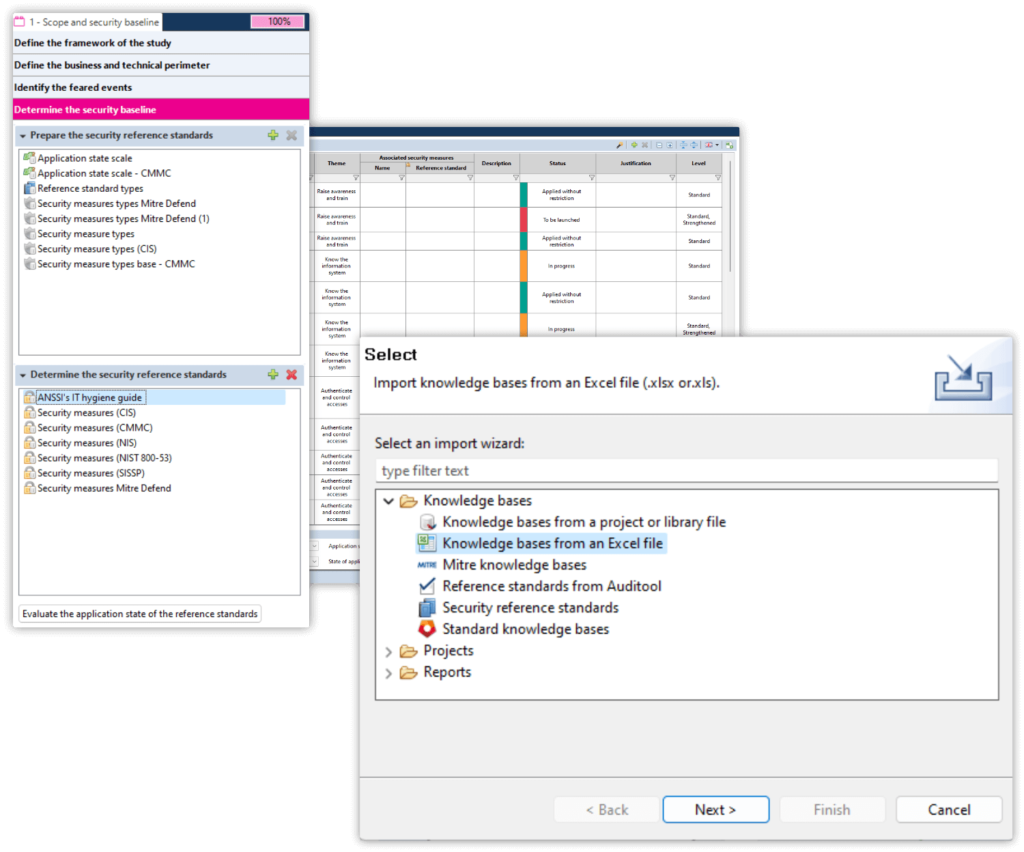The width and height of the screenshot is (1024, 852).
Task: Click the red delete icon beside Determine the security reference standards
Action: [x=291, y=375]
